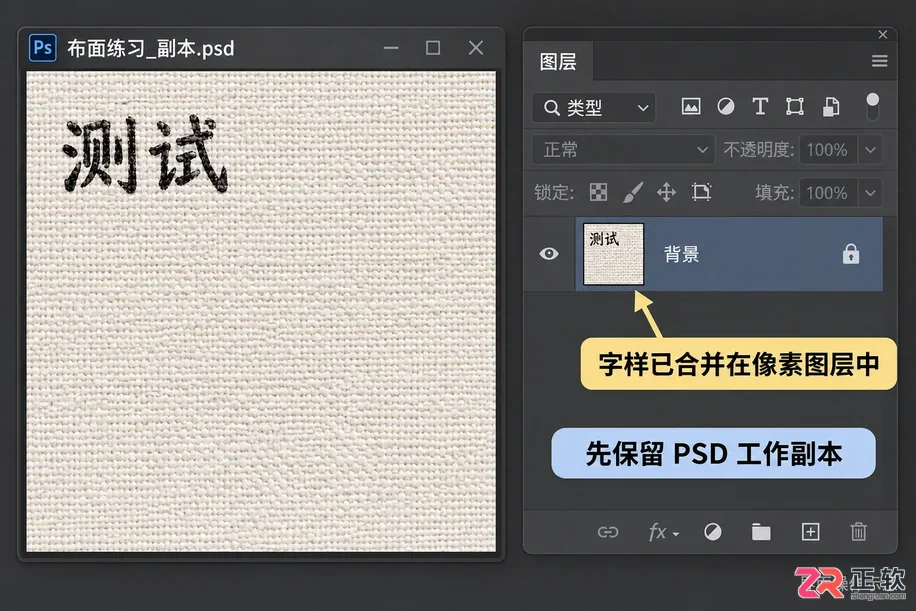The height and width of the screenshot is (611, 916).
Task: Click the 布面练习_副本.psd title text
Action: click(150, 48)
